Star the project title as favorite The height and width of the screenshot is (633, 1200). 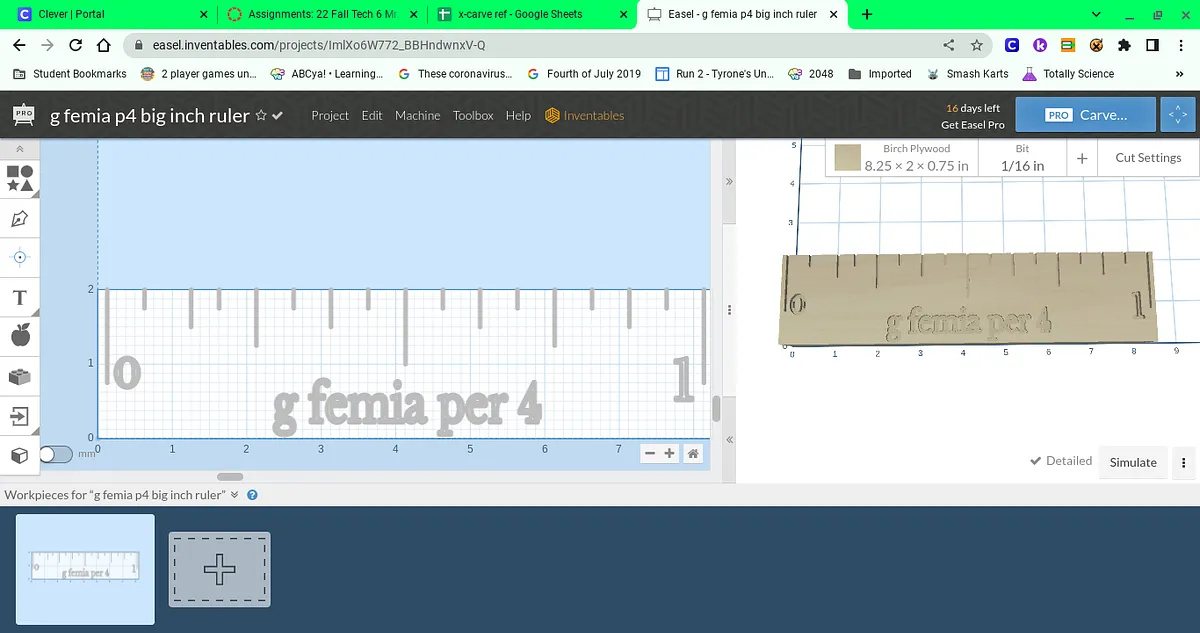click(x=261, y=116)
